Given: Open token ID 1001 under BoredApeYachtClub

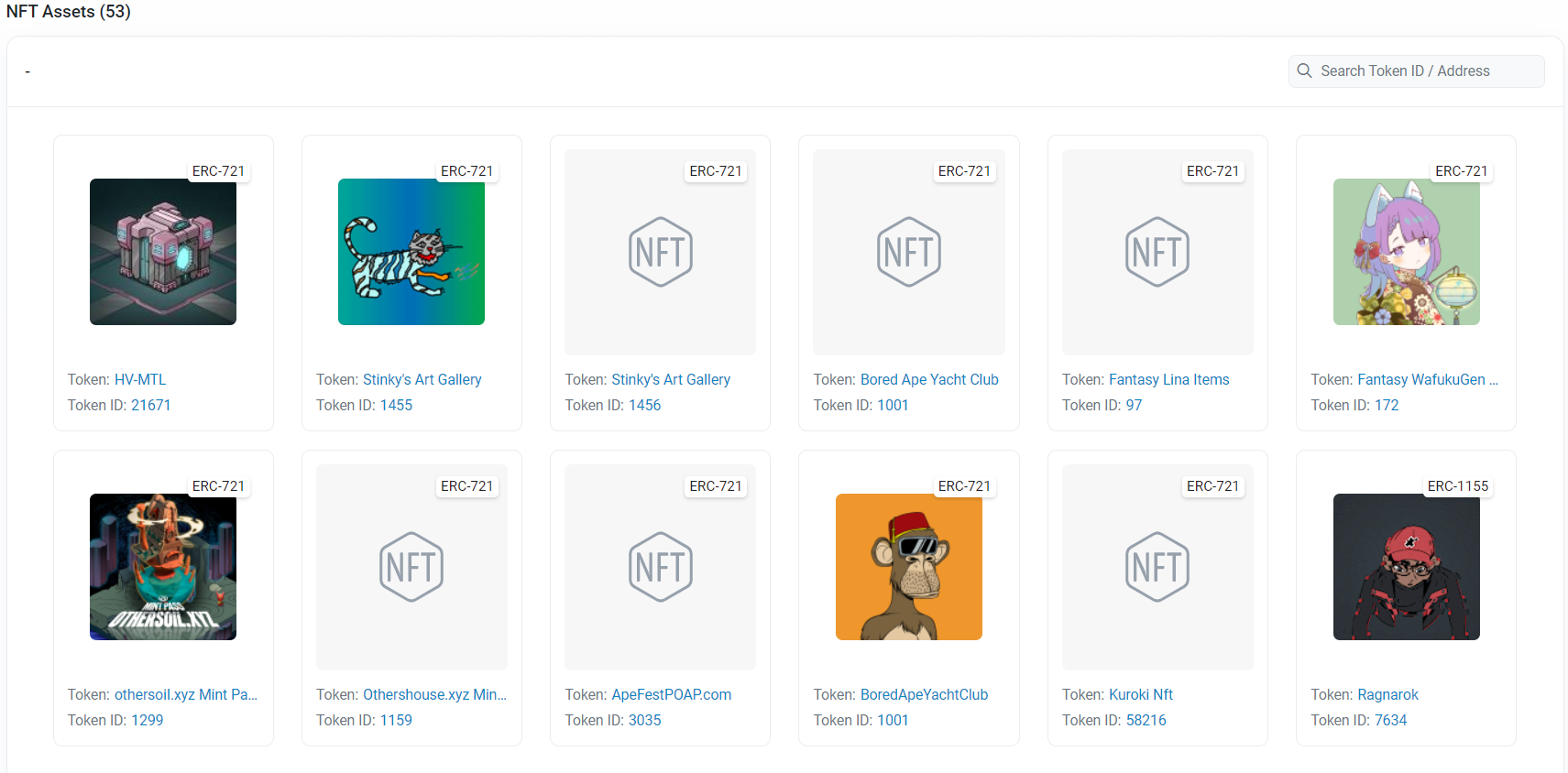Looking at the screenshot, I should pyautogui.click(x=893, y=720).
